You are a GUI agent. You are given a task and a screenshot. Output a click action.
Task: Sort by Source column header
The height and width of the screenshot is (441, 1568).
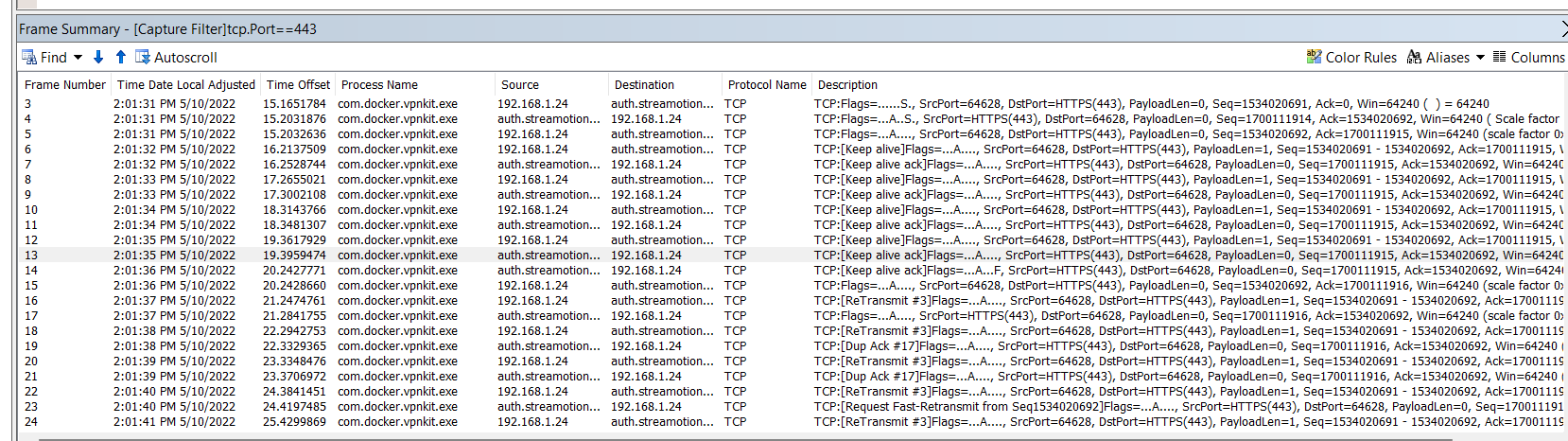click(x=520, y=85)
